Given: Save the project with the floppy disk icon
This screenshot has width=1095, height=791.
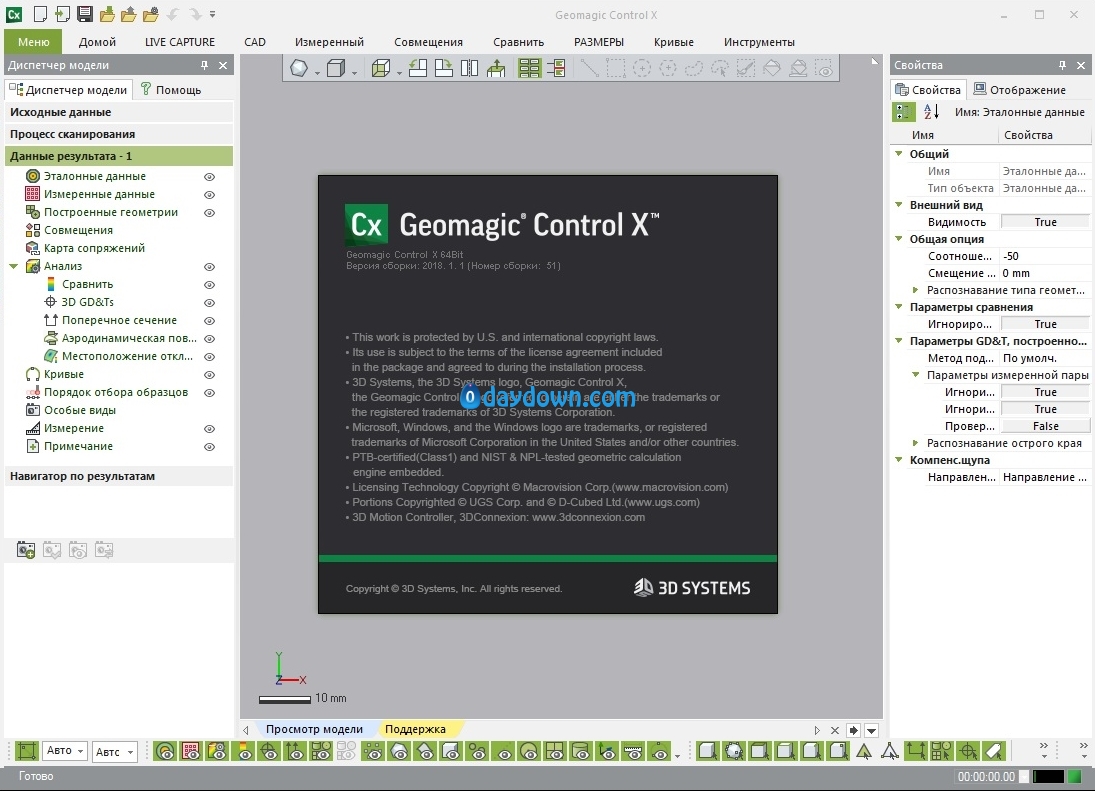Looking at the screenshot, I should [84, 14].
